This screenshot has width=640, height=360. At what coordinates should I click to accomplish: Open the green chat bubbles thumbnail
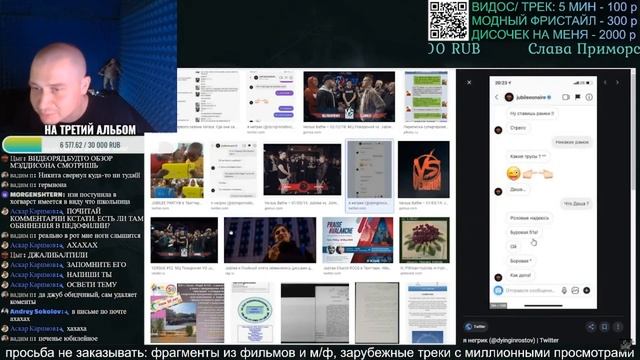[x=426, y=96]
